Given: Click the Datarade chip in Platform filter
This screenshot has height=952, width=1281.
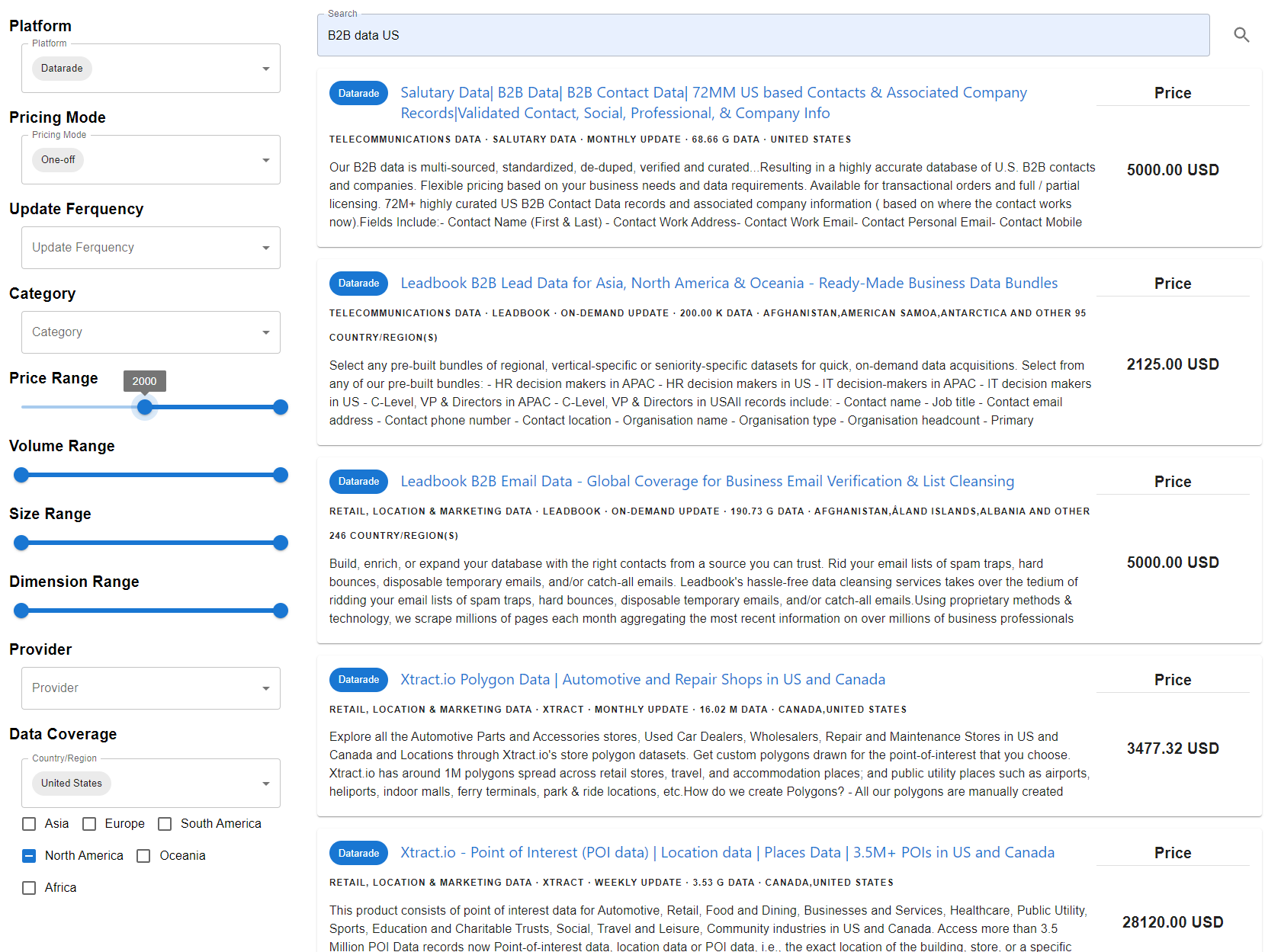Looking at the screenshot, I should click(x=62, y=69).
